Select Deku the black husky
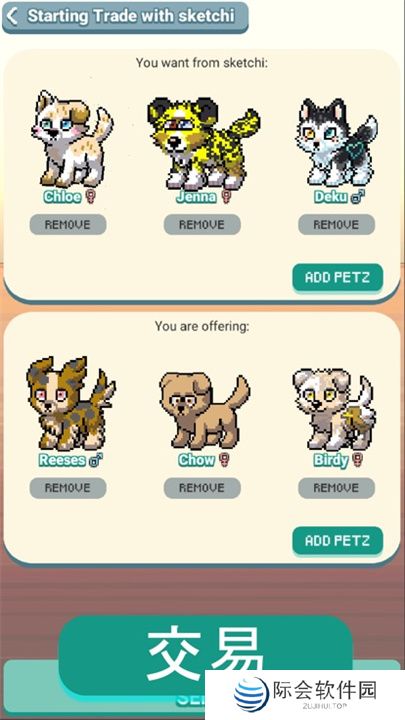405x720 pixels. click(x=338, y=141)
